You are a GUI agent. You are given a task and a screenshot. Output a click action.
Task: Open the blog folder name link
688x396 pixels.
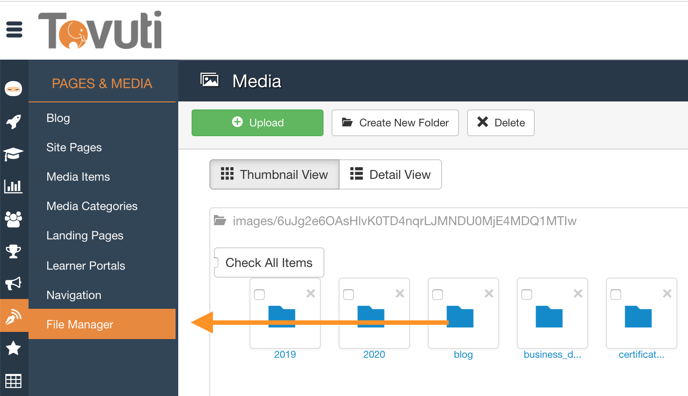pyautogui.click(x=463, y=354)
